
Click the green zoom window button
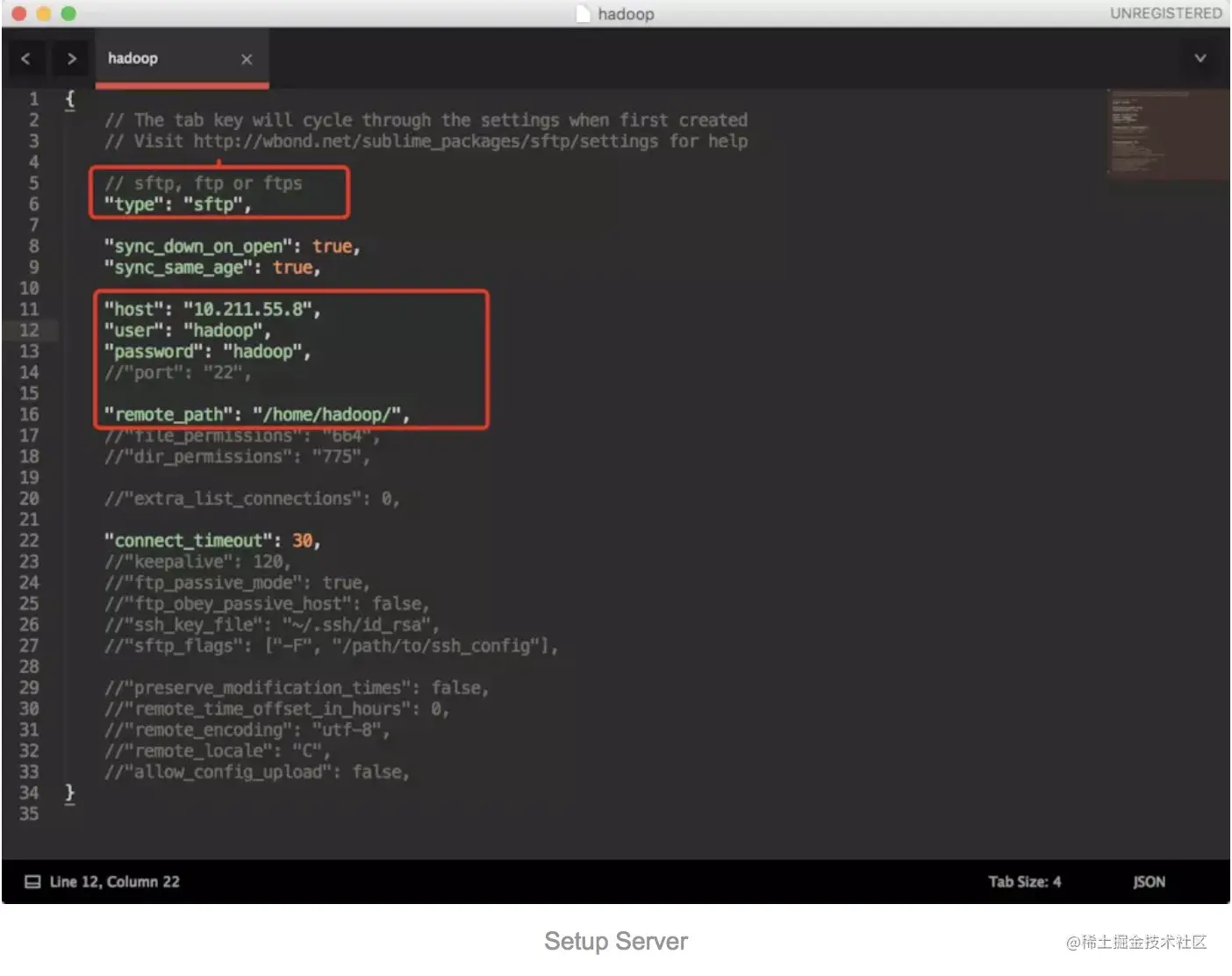68,13
